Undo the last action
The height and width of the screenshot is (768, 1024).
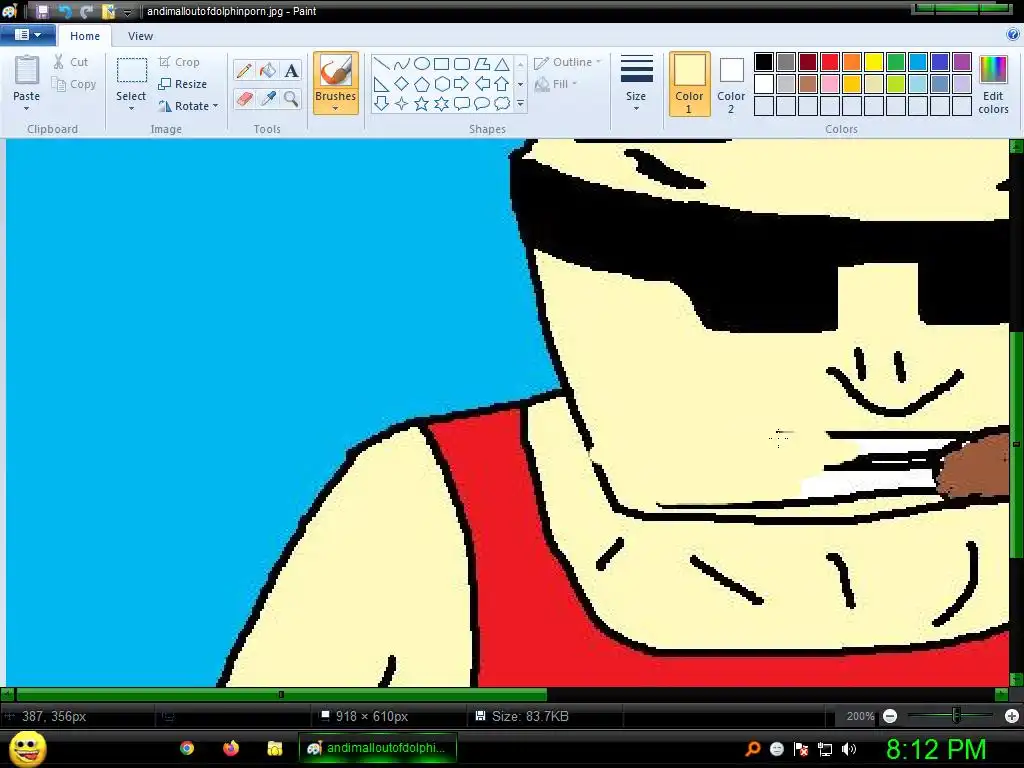65,11
